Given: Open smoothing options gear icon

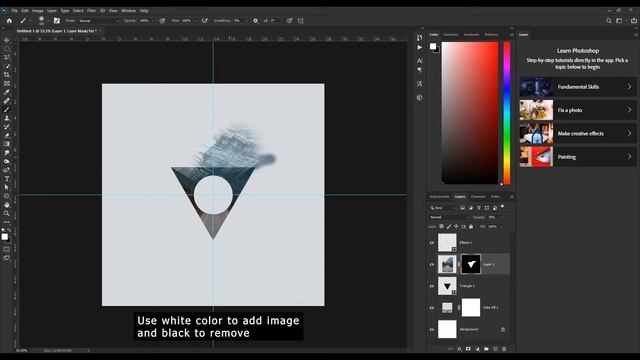Looking at the screenshot, I should pyautogui.click(x=256, y=20).
